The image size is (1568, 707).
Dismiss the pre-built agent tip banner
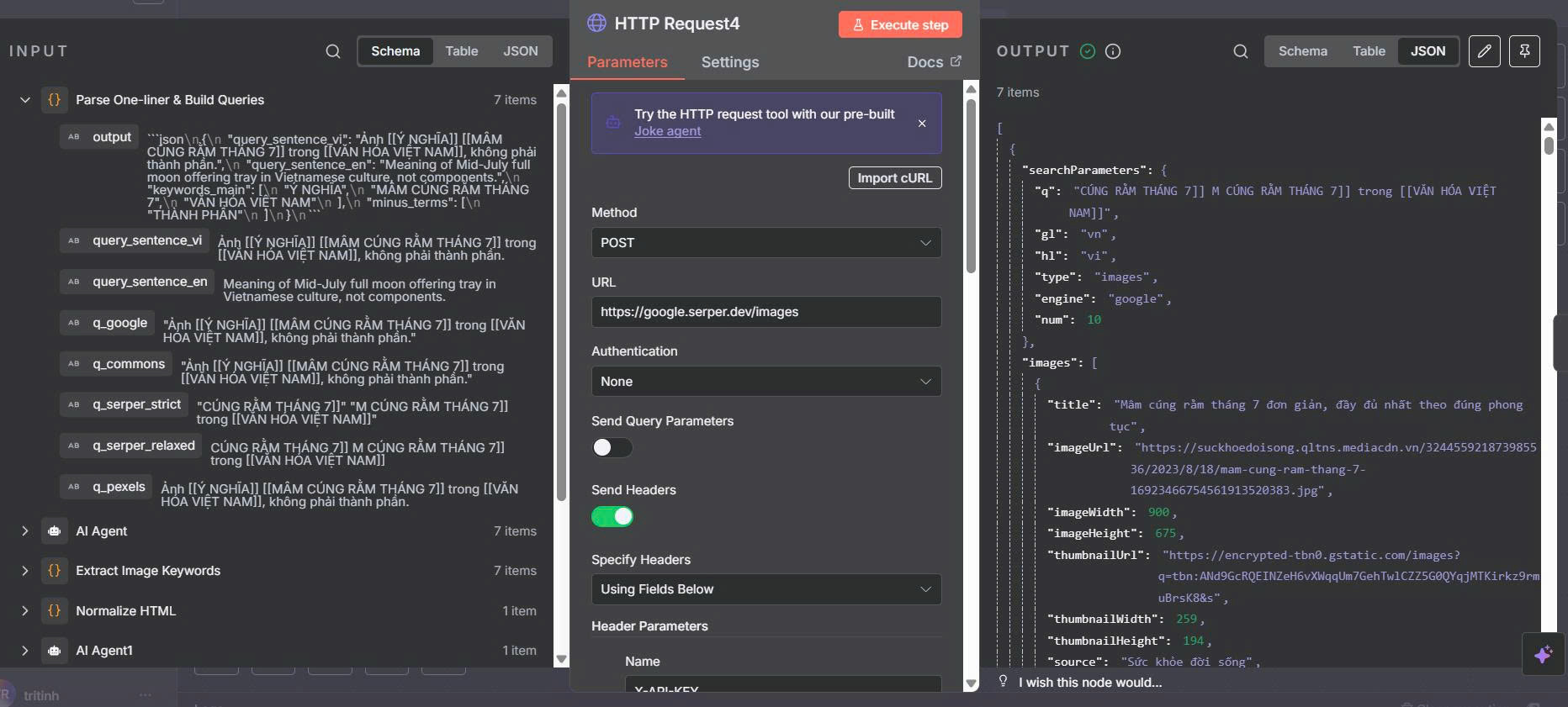(x=922, y=124)
